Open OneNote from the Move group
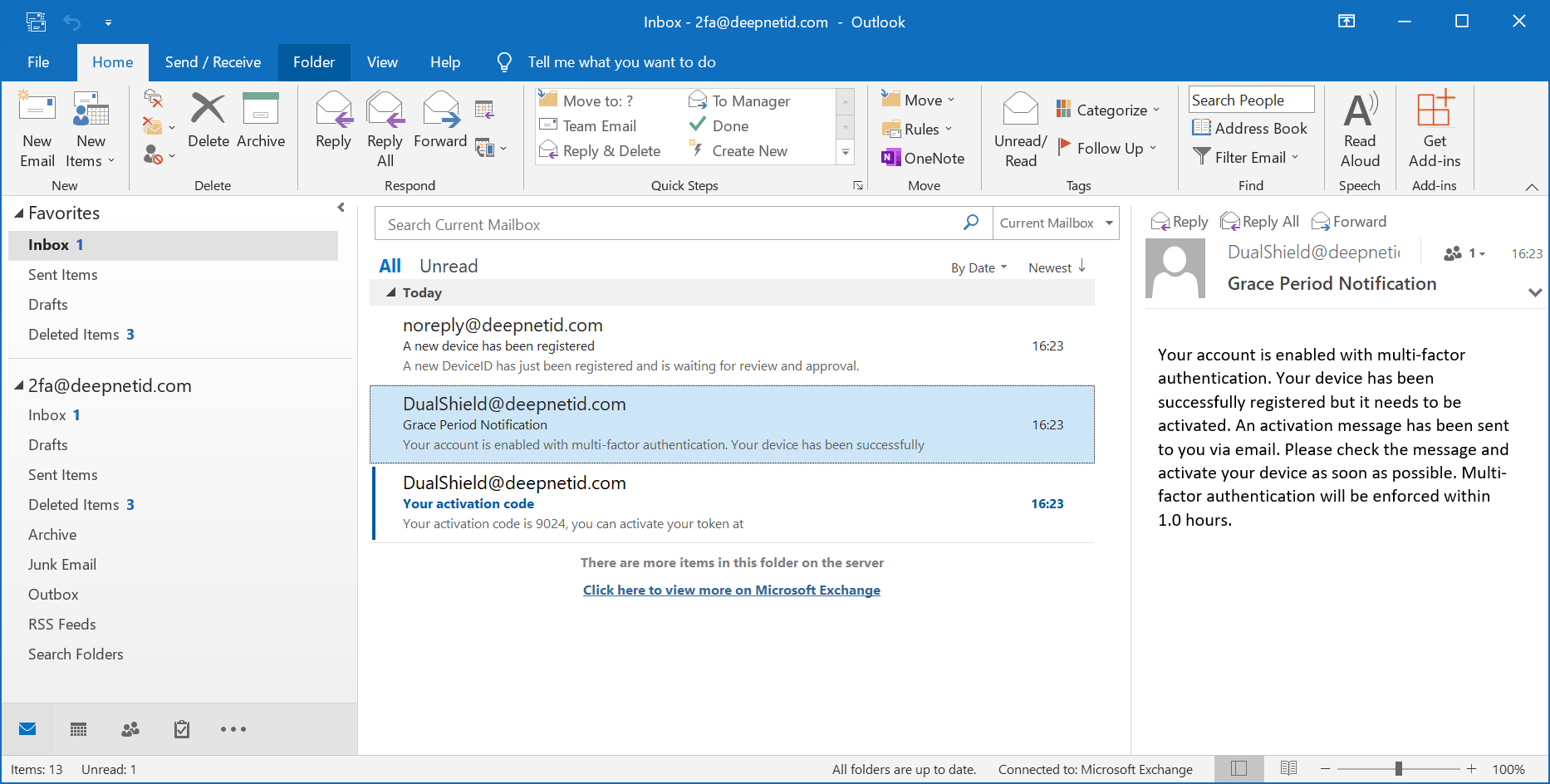1550x784 pixels. (924, 158)
